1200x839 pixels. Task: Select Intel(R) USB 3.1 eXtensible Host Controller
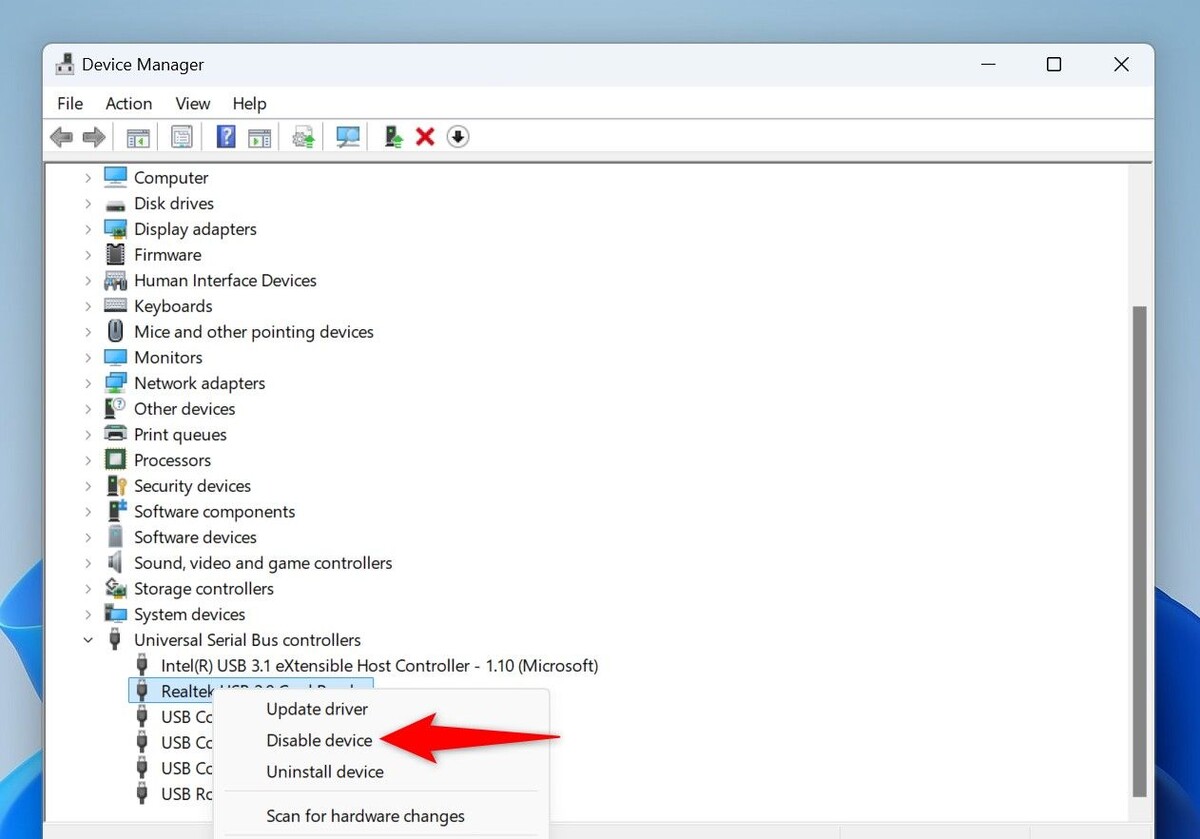379,665
